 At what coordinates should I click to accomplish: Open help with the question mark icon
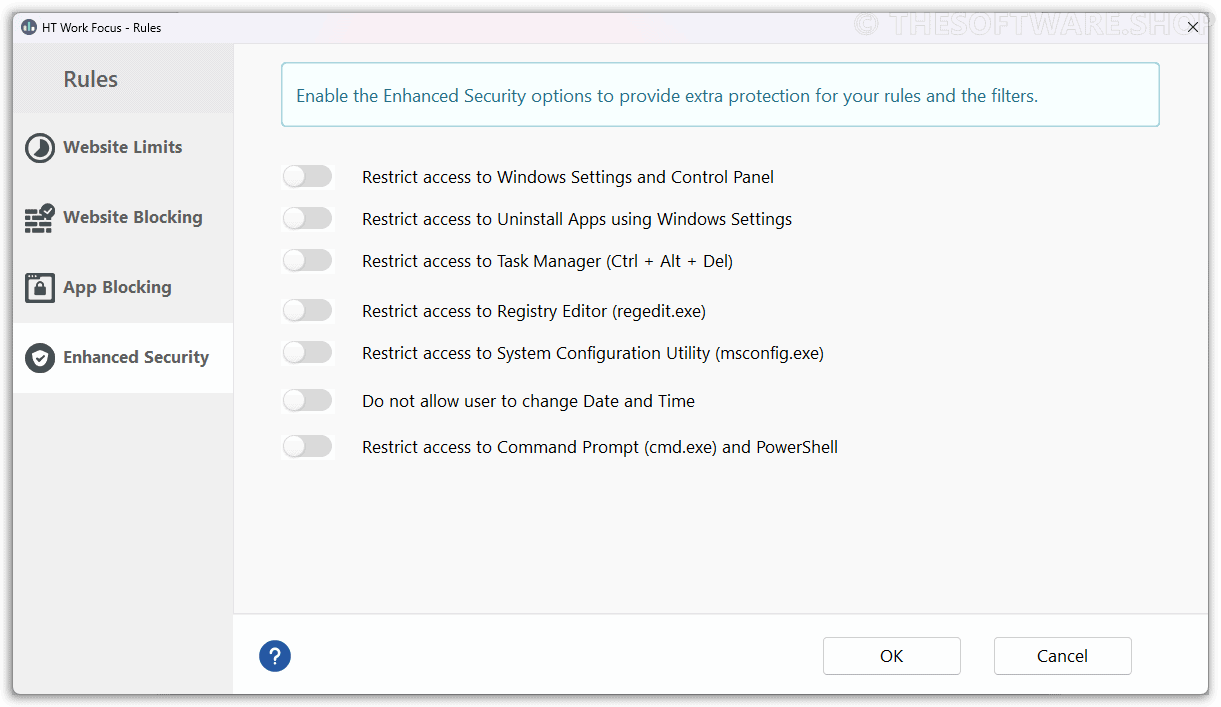(275, 656)
